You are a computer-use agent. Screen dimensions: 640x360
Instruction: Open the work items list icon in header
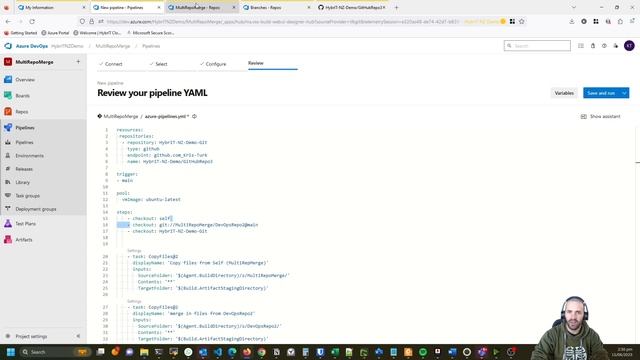coord(580,46)
